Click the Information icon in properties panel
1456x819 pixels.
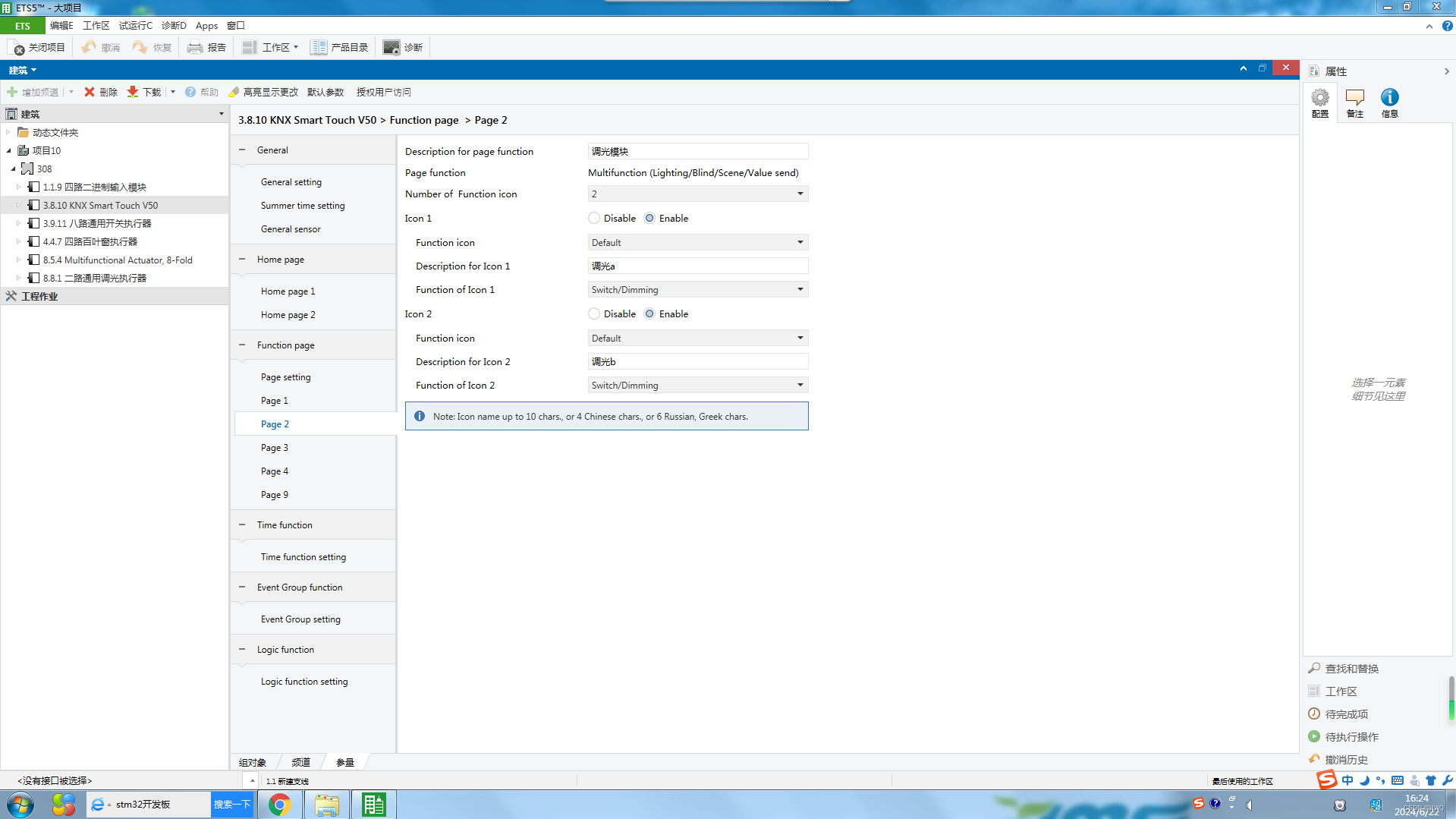coord(1389,97)
